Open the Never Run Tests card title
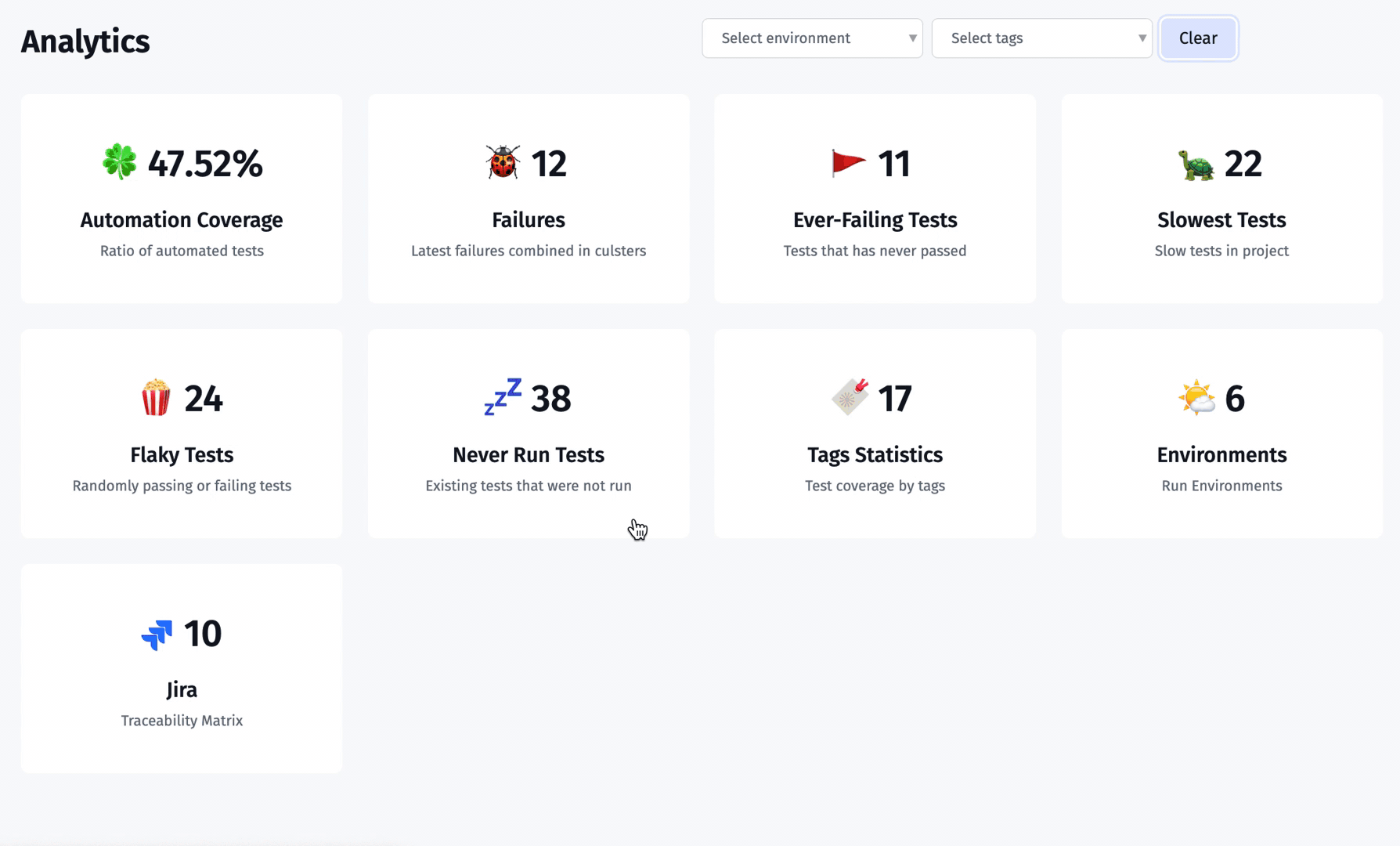Image resolution: width=1400 pixels, height=846 pixels. 529,455
